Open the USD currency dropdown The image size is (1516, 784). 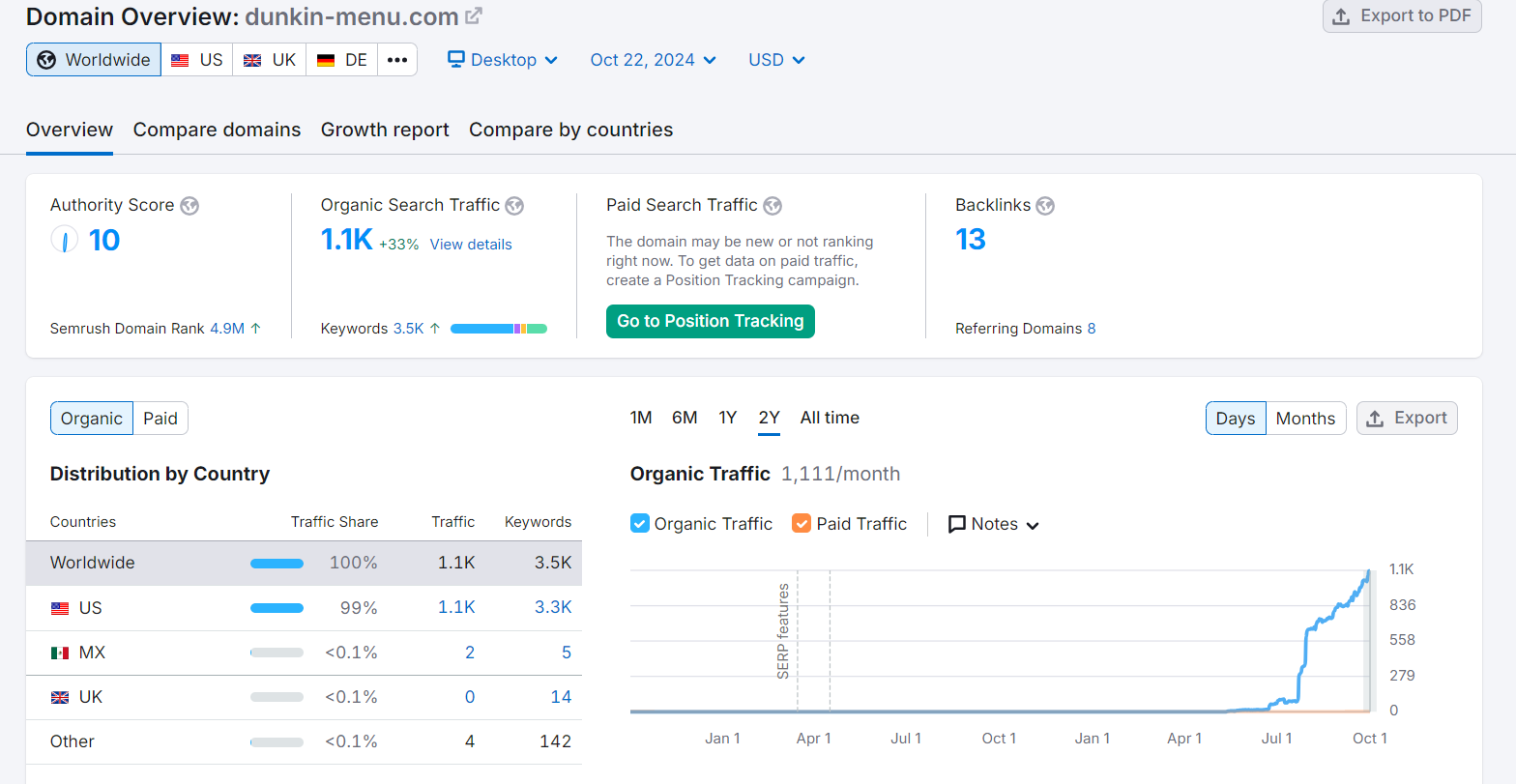tap(776, 60)
